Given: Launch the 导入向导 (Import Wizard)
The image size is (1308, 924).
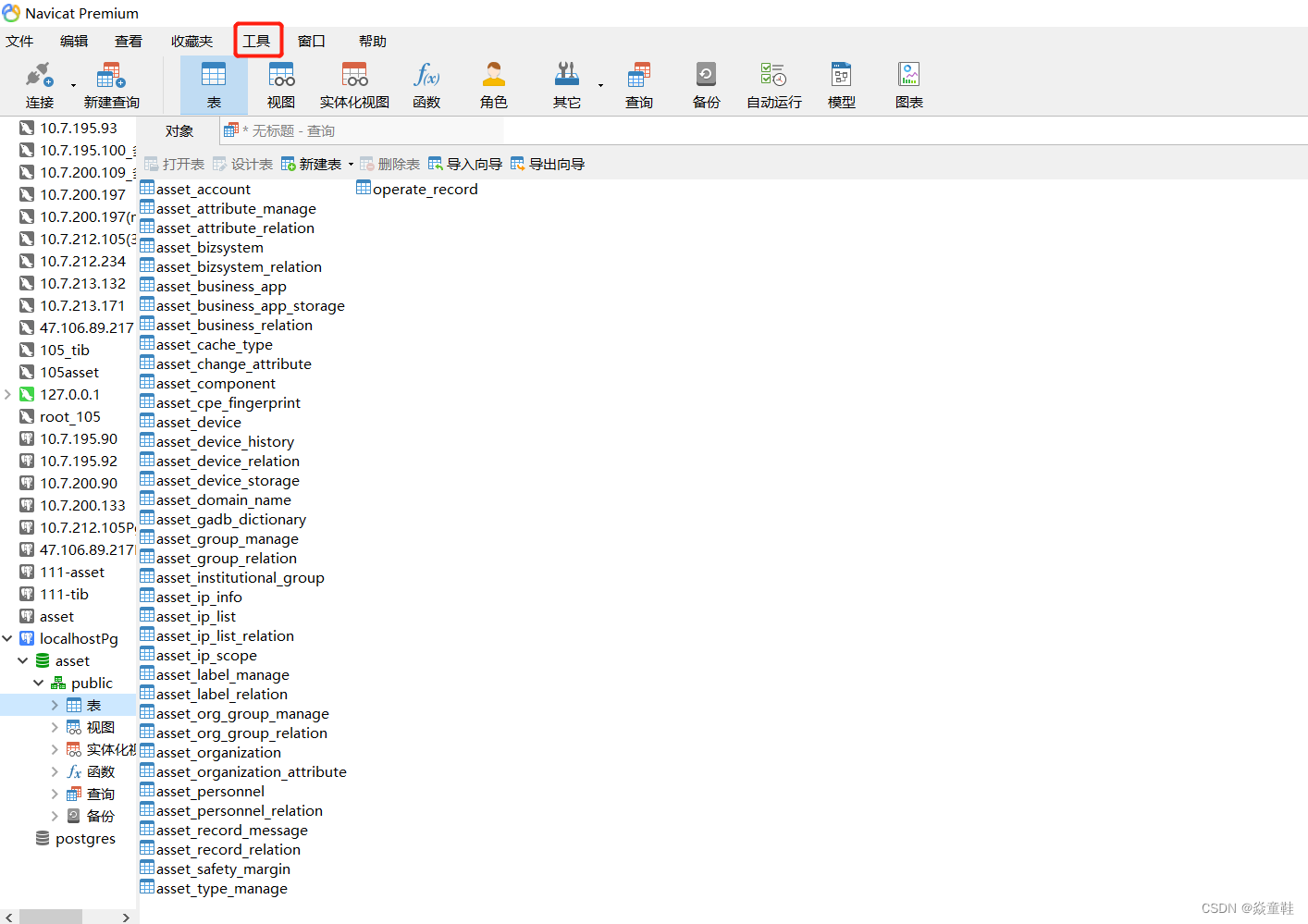Looking at the screenshot, I should coord(465,164).
